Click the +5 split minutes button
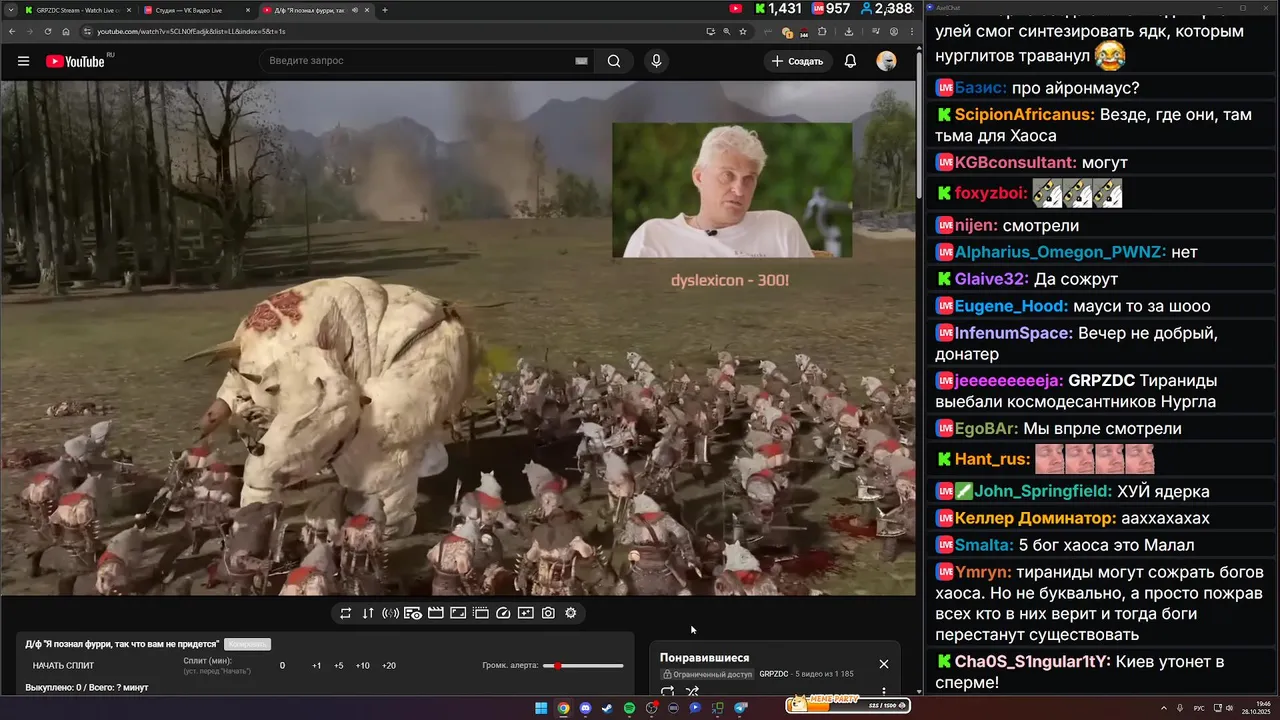The image size is (1280, 720). [339, 666]
